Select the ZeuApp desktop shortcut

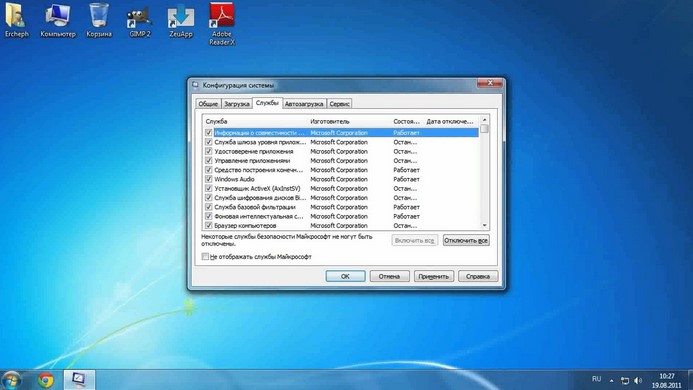(181, 20)
